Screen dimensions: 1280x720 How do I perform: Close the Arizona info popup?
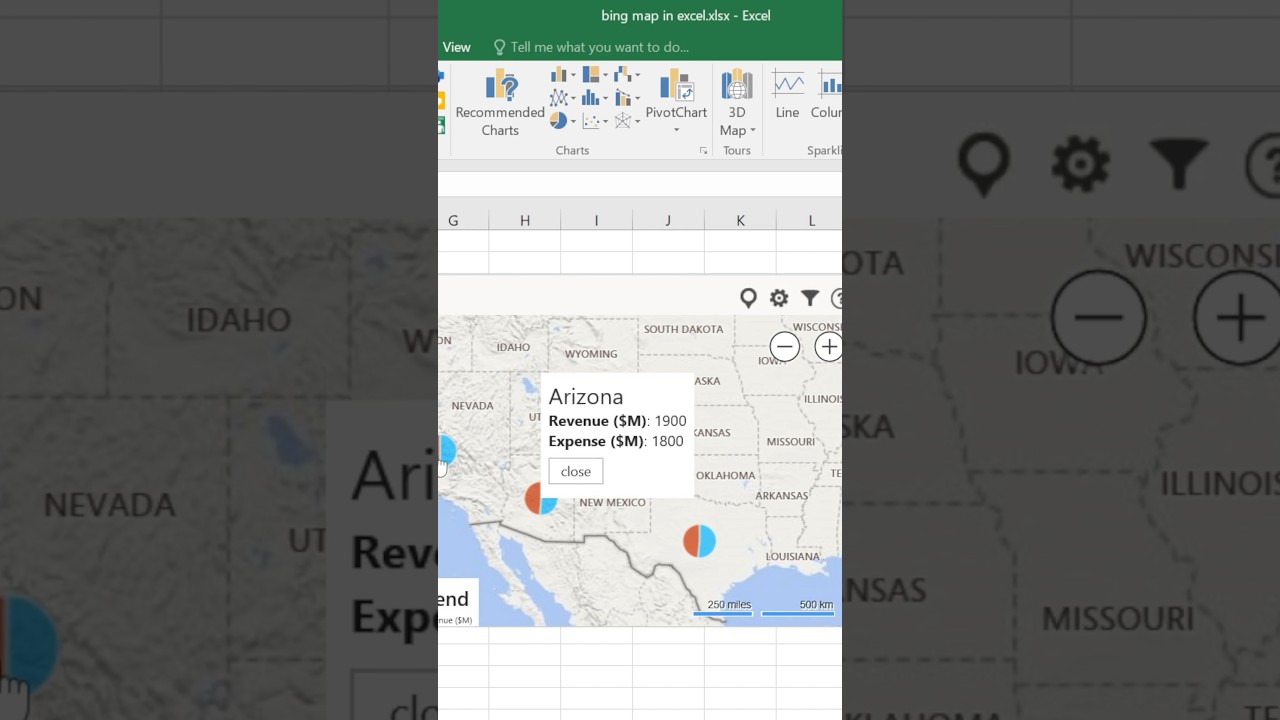576,472
